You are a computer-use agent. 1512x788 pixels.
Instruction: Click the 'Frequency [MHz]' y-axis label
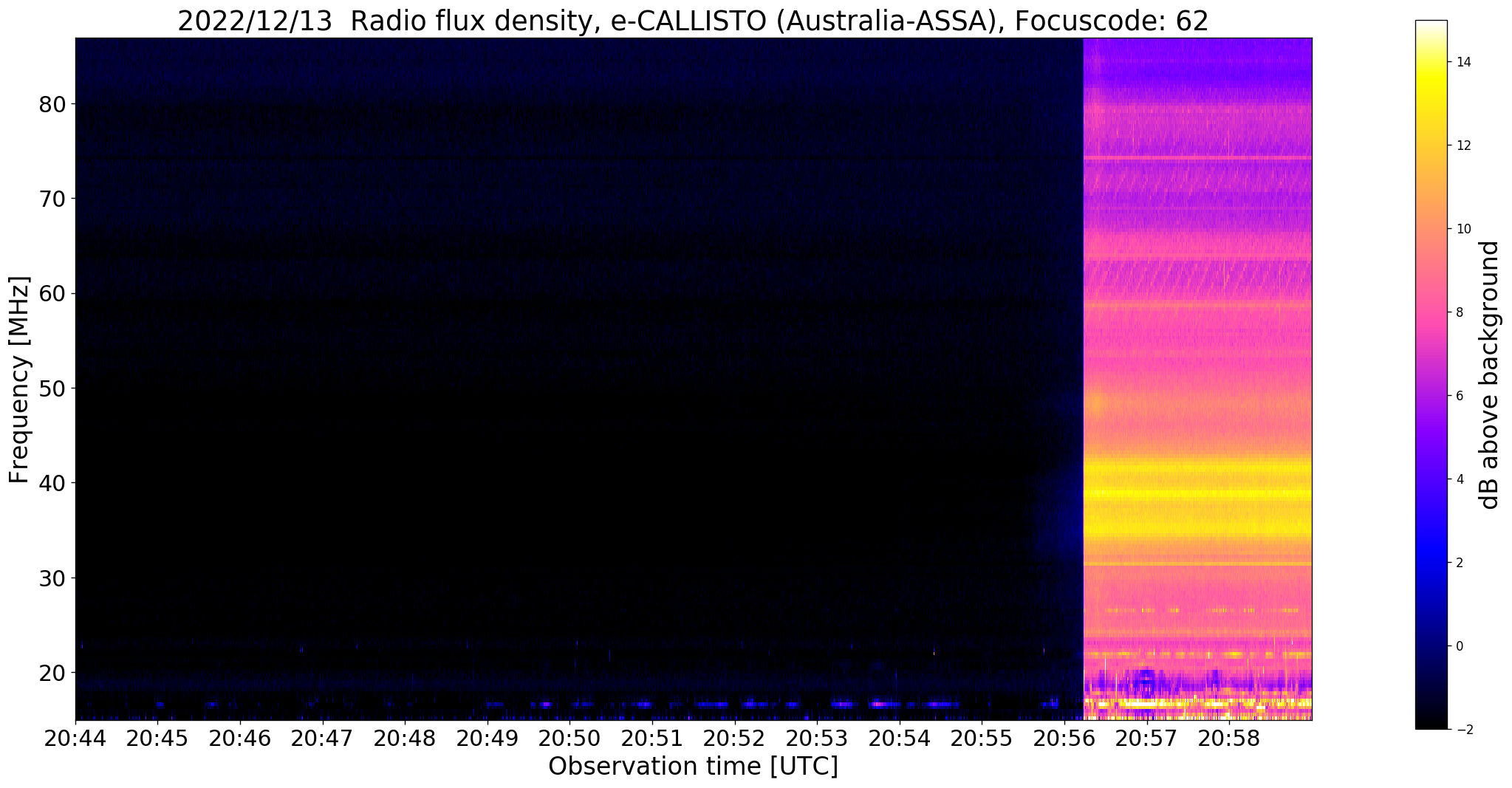pos(20,380)
